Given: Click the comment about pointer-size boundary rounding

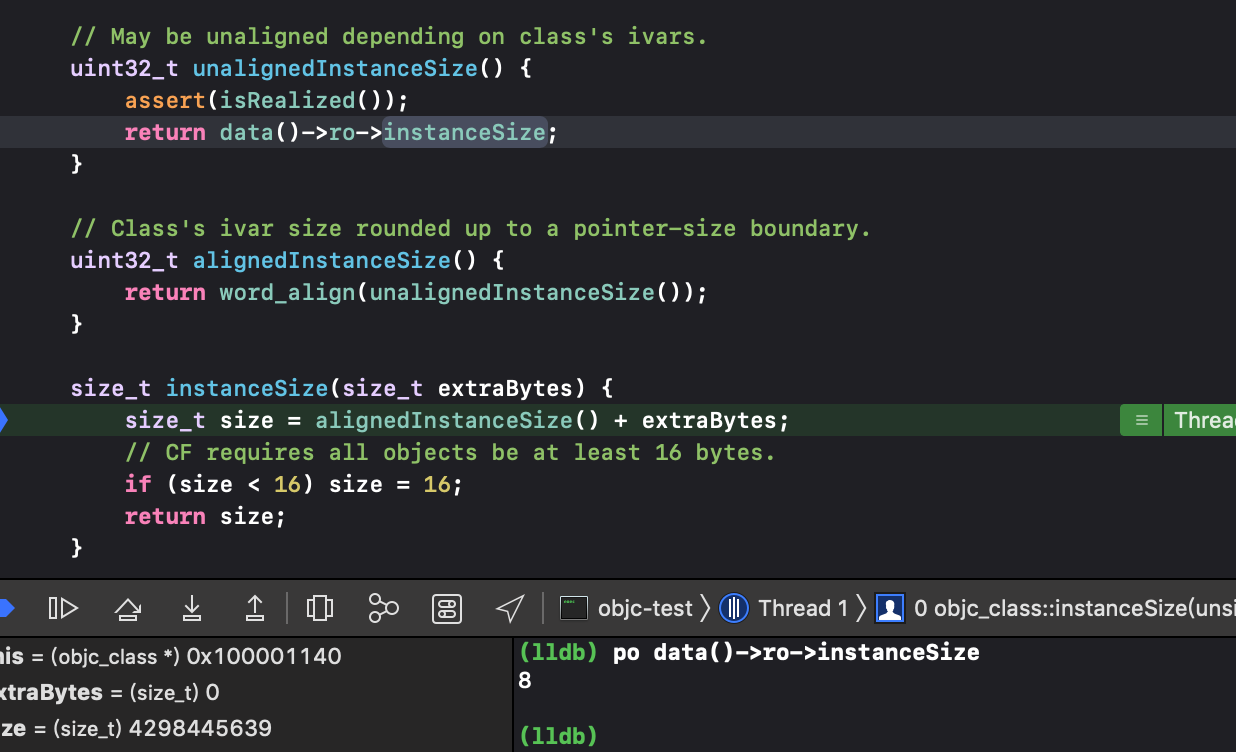Looking at the screenshot, I should tap(471, 229).
